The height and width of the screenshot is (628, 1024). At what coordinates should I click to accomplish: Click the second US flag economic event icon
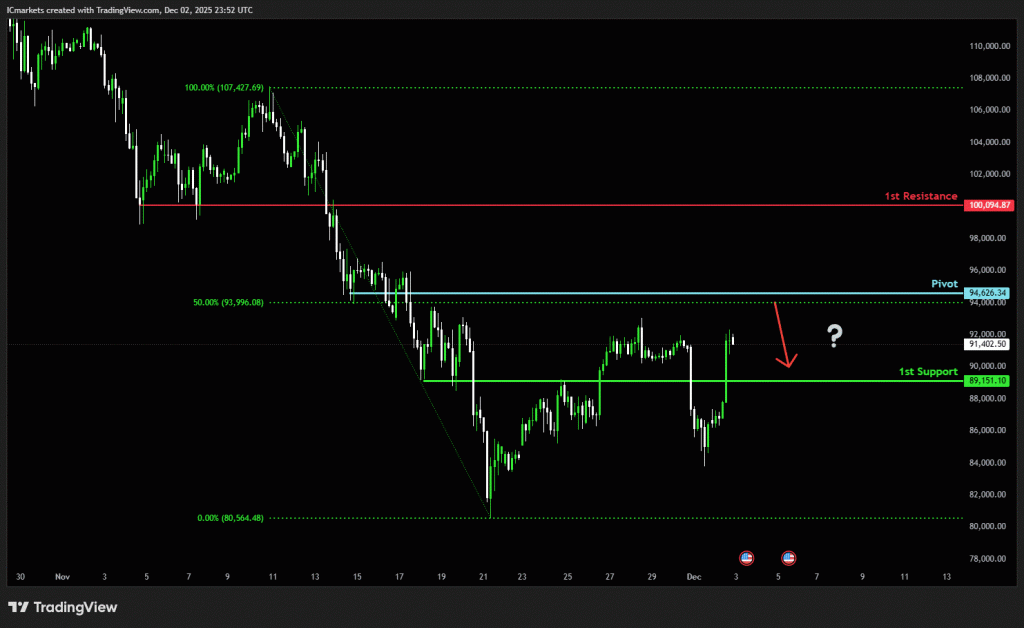pos(788,557)
